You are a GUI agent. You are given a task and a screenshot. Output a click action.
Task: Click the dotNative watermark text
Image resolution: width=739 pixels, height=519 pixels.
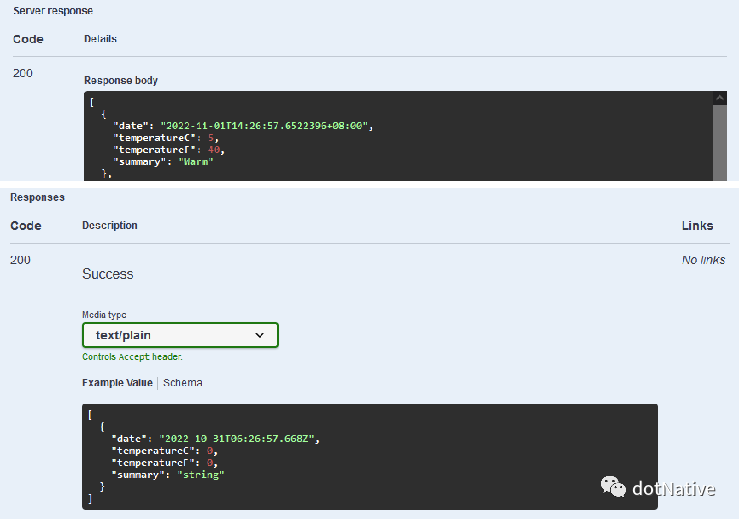(x=674, y=488)
